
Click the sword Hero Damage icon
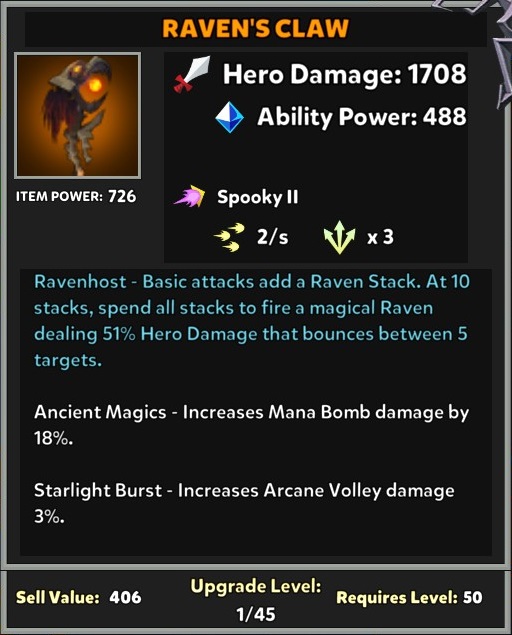(x=192, y=74)
